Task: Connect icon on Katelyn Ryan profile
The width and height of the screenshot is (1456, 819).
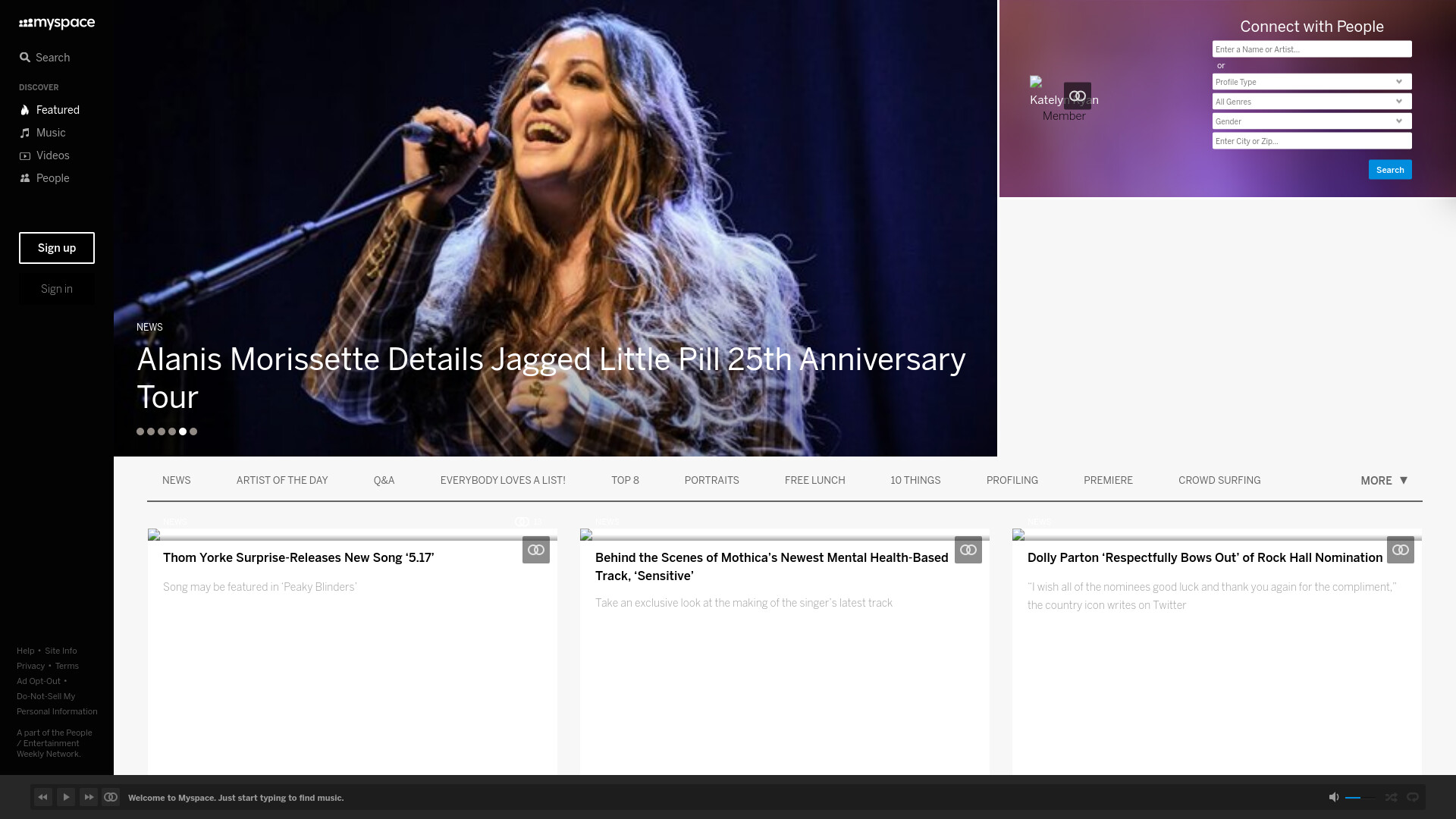Action: (1077, 96)
